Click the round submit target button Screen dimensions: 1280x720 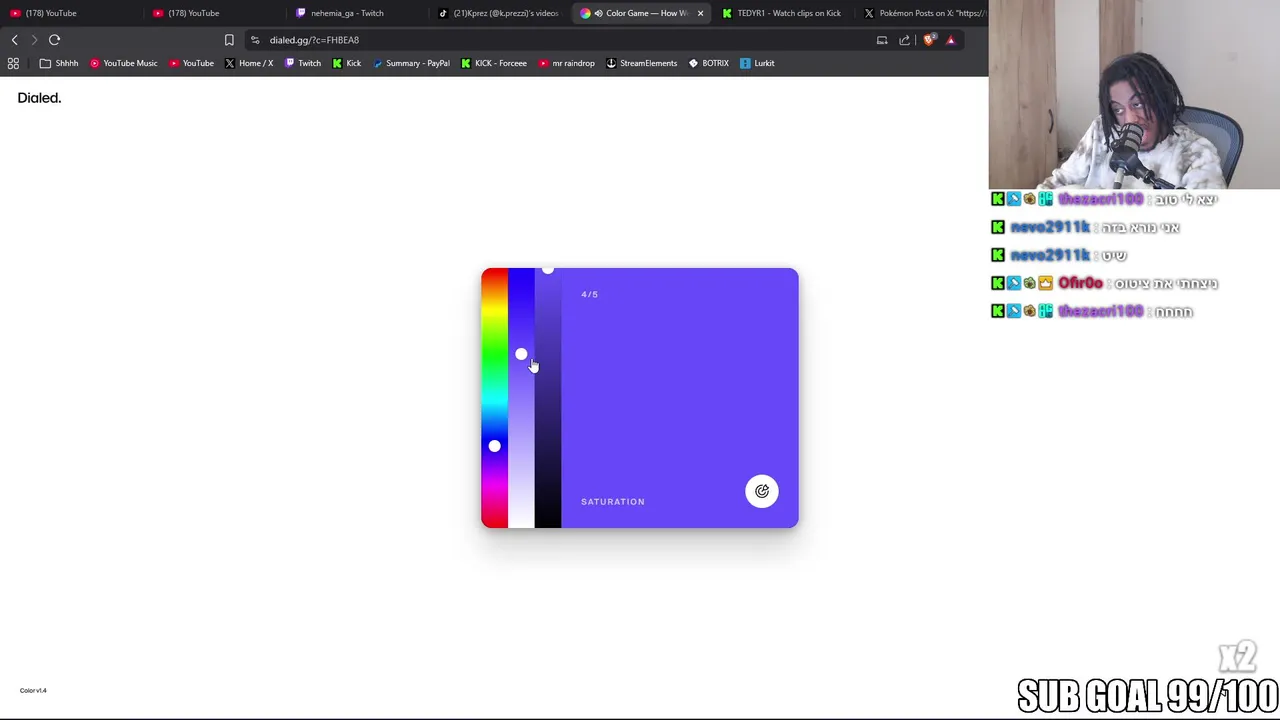[x=762, y=491]
